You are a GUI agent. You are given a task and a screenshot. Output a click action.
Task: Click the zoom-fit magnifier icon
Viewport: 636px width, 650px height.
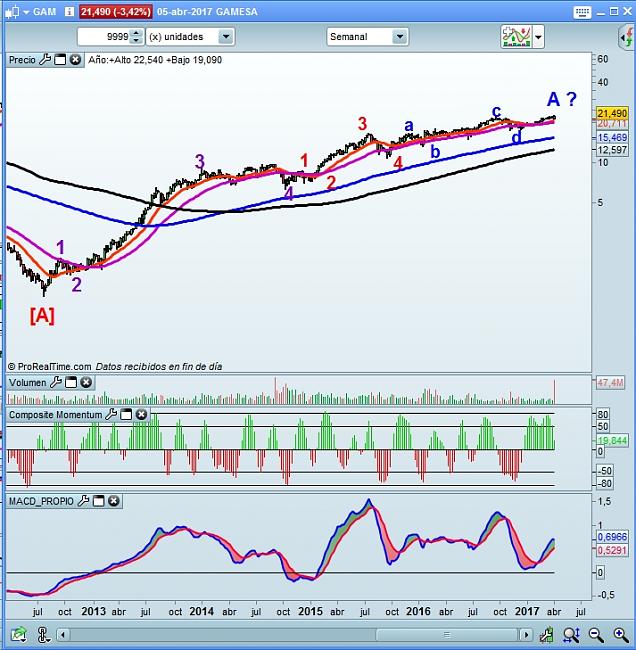[x=571, y=634]
